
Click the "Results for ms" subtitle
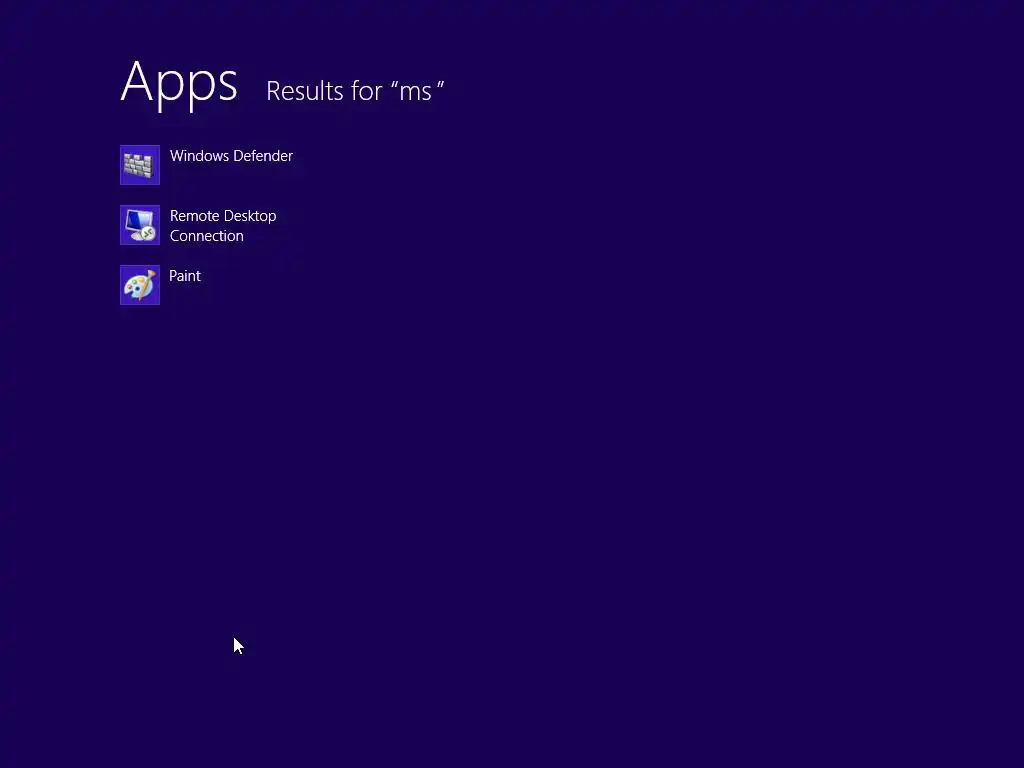click(x=355, y=91)
